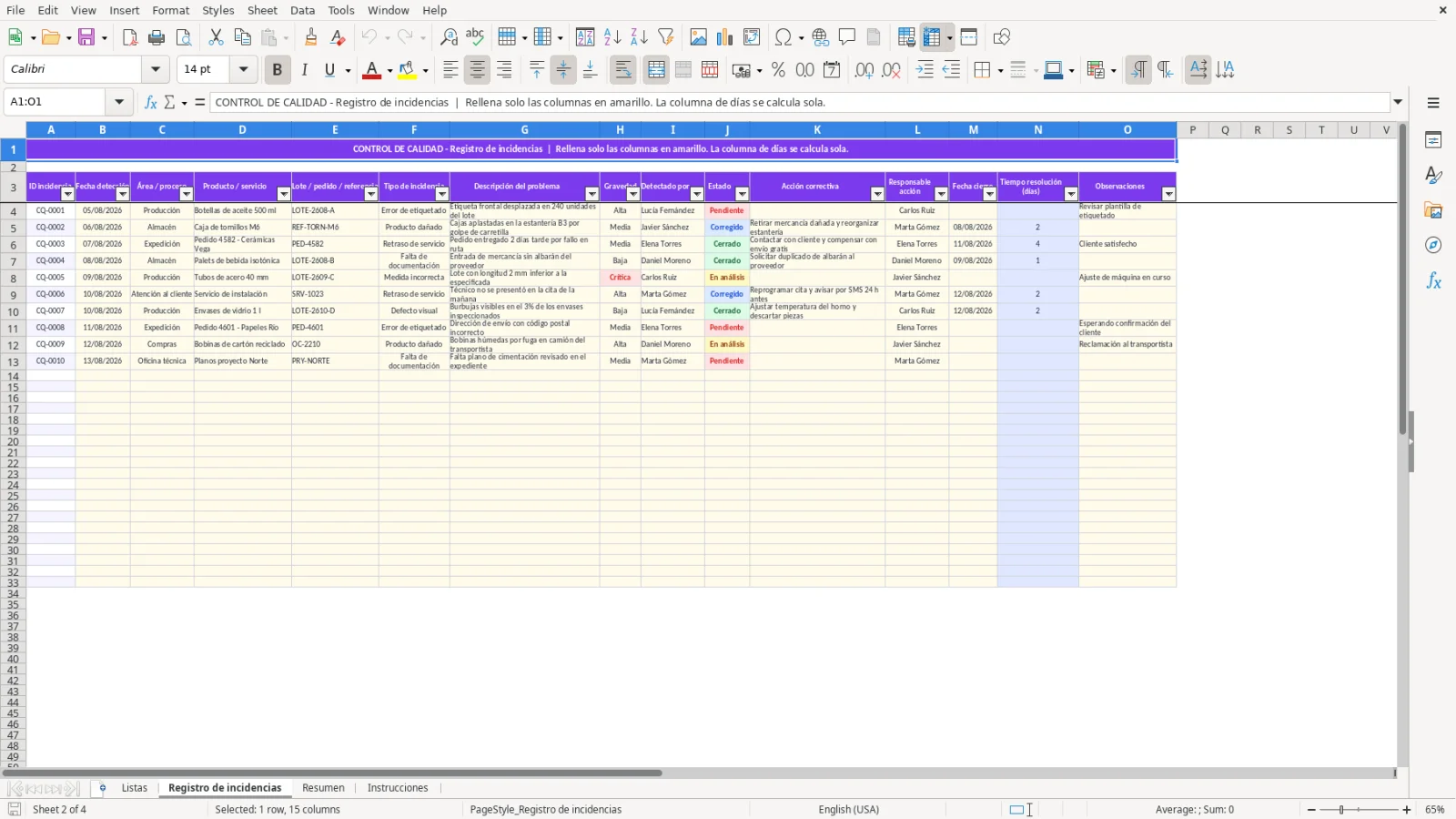Image resolution: width=1456 pixels, height=819 pixels.
Task: Open the Name Box dropdown
Action: [x=119, y=102]
